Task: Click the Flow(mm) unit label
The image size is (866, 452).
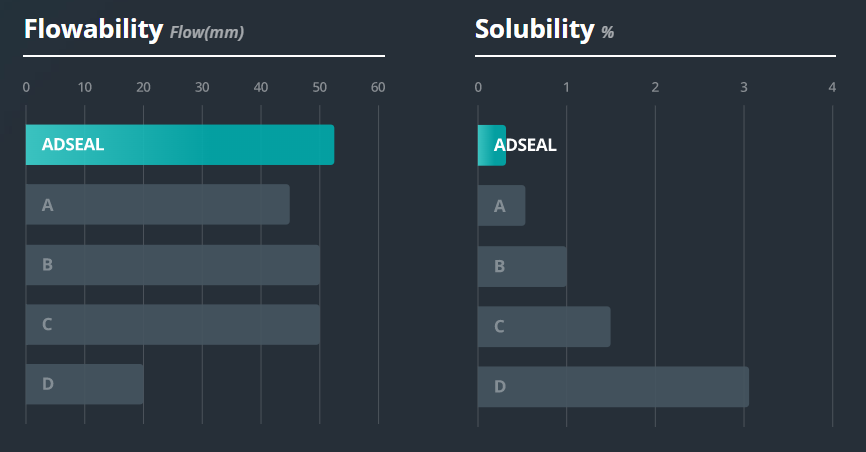Action: 207,33
